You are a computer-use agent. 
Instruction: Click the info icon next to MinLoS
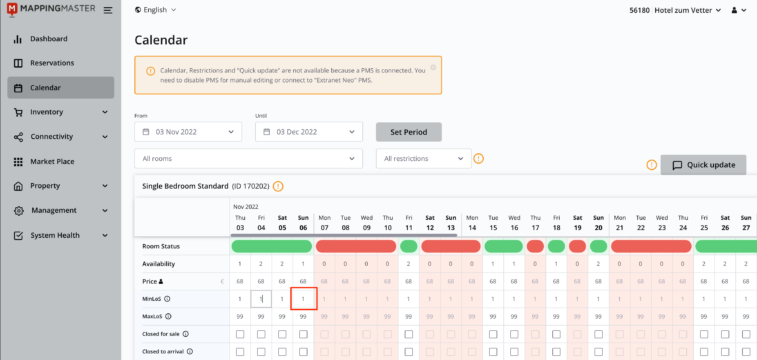[168, 299]
